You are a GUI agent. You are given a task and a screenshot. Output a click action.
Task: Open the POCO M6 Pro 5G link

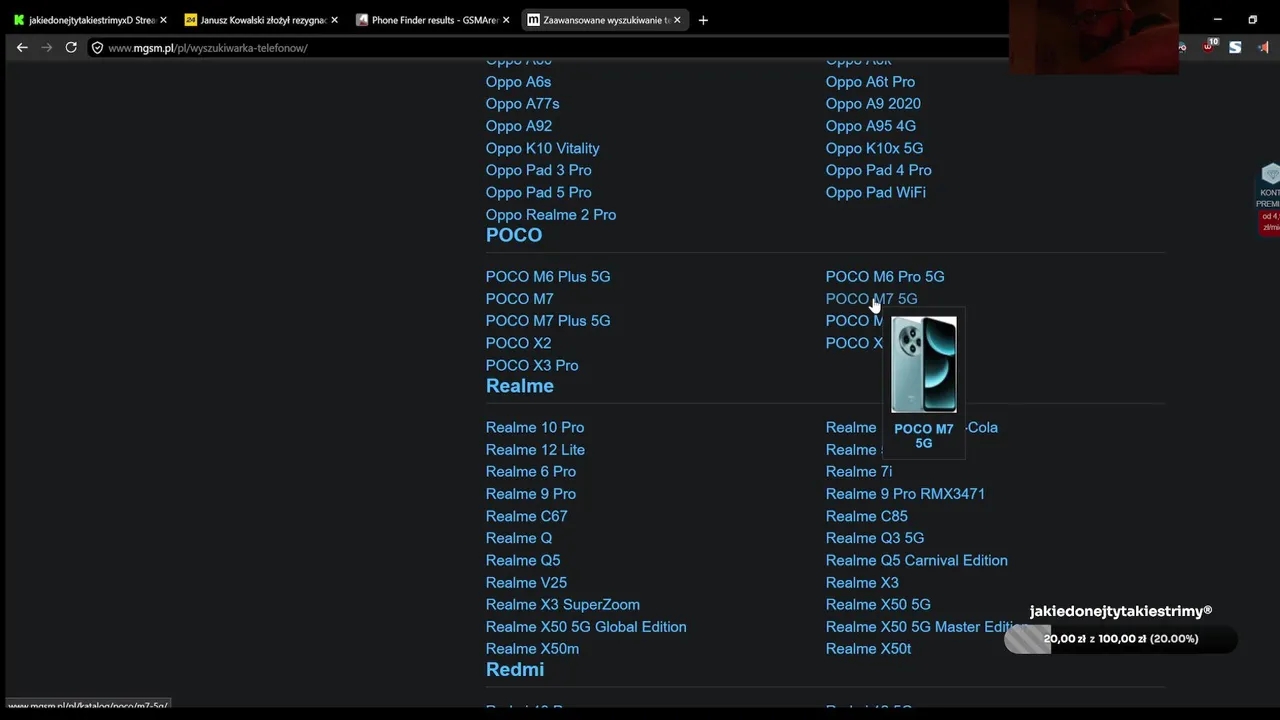click(885, 277)
